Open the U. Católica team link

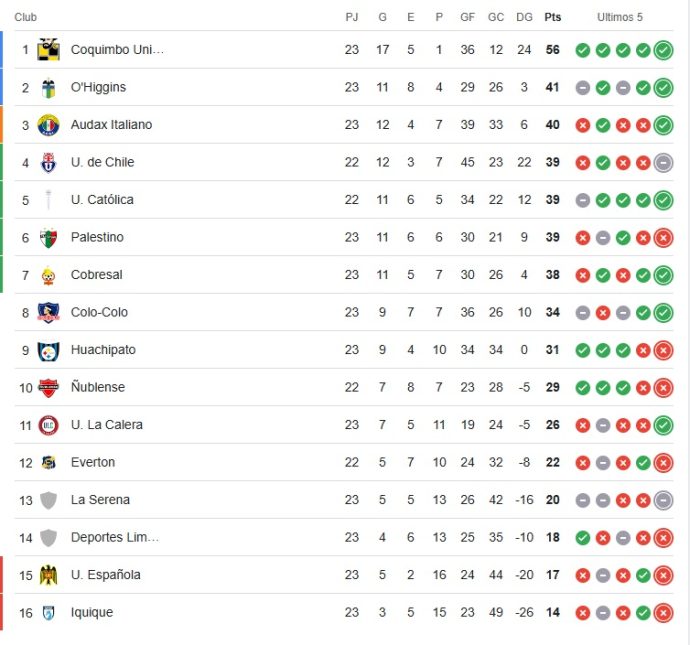coord(102,200)
